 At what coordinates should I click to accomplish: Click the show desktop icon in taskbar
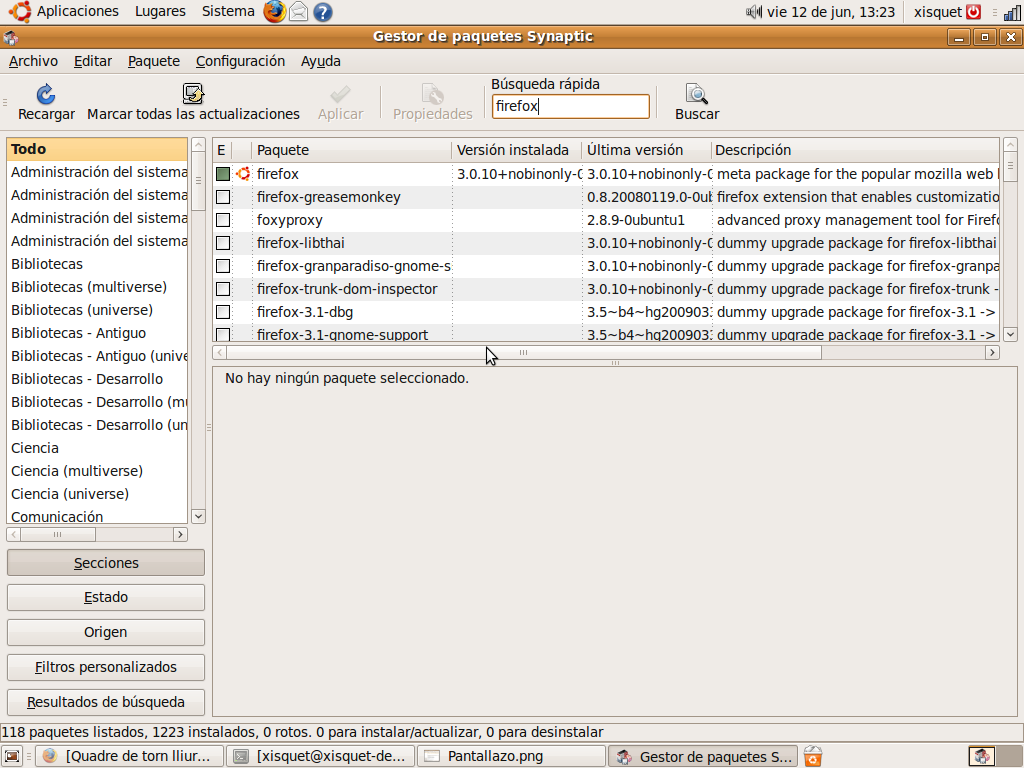coord(12,756)
